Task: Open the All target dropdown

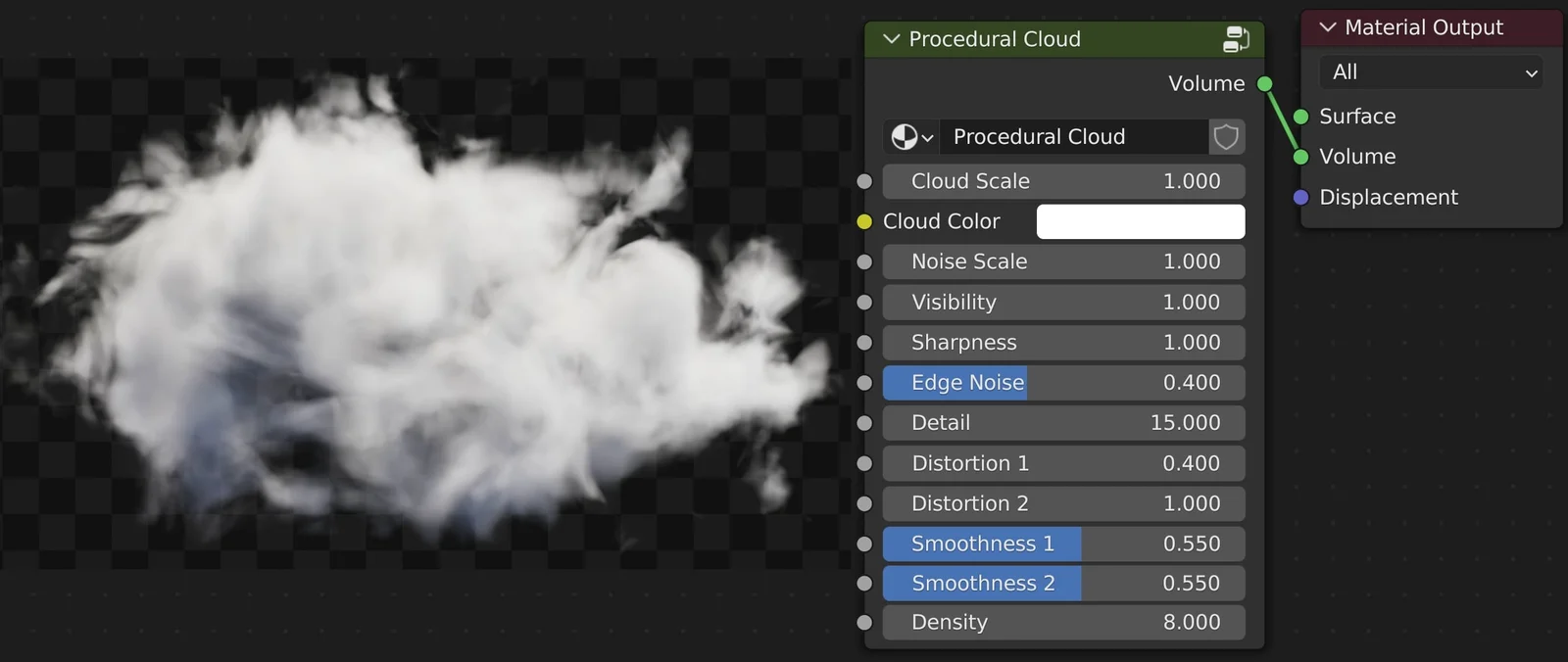Action: pos(1432,72)
